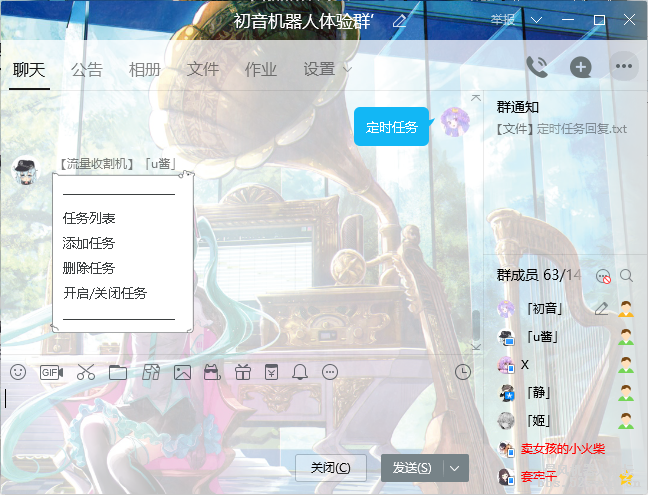The width and height of the screenshot is (648, 495).
Task: Click the 关闭(C) button
Action: pyautogui.click(x=331, y=468)
